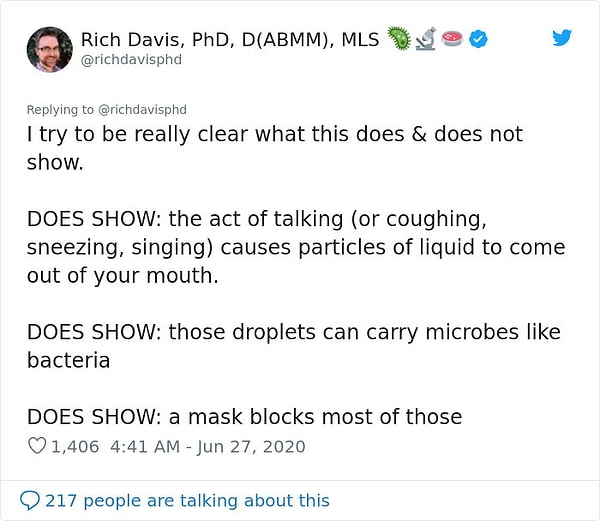Open Rich Davis's profile photo

point(49,50)
